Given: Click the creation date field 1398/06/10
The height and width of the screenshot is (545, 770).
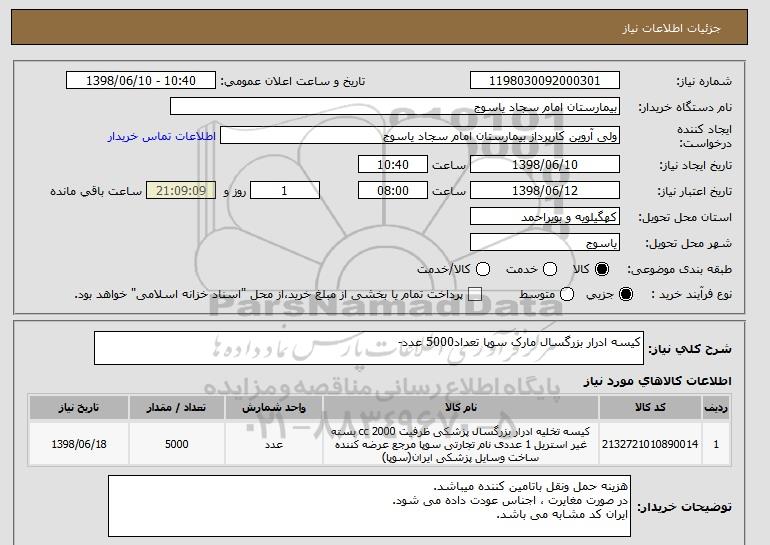Looking at the screenshot, I should pyautogui.click(x=545, y=164).
